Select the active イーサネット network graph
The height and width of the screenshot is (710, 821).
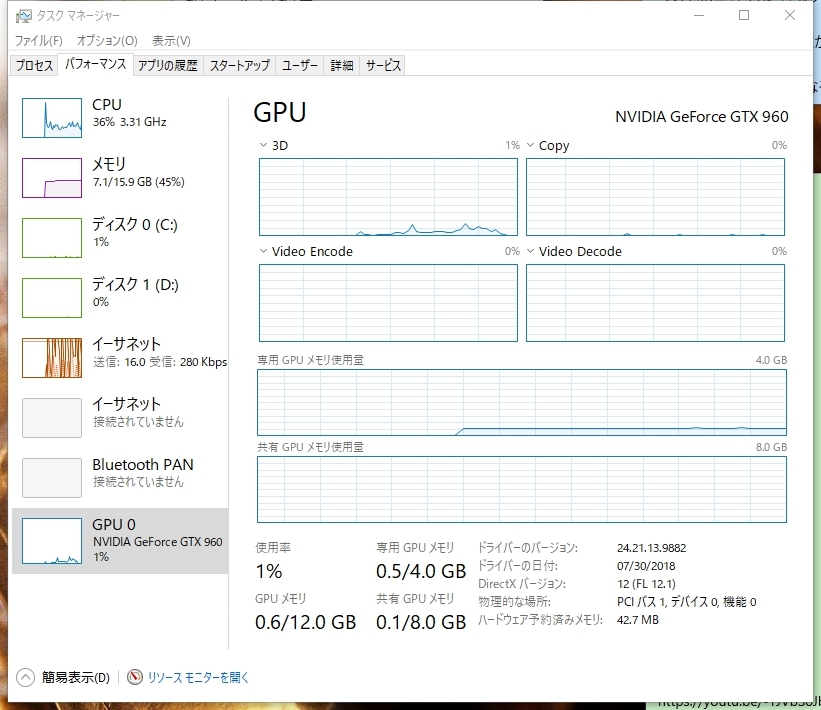(52, 357)
